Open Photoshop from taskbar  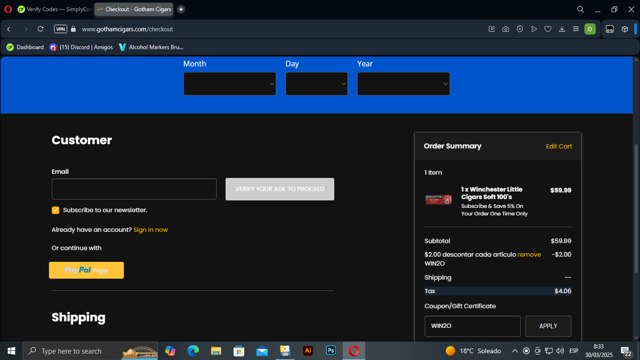tap(331, 351)
